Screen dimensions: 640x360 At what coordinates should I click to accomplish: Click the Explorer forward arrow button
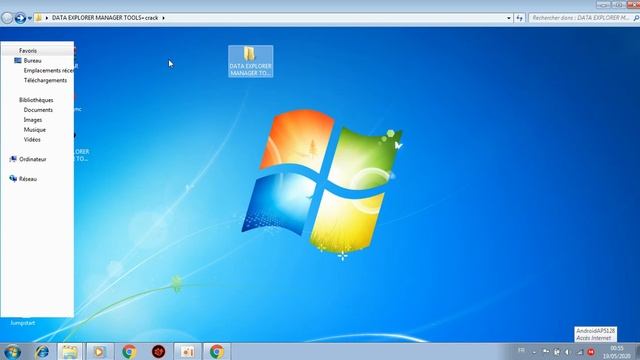20,18
